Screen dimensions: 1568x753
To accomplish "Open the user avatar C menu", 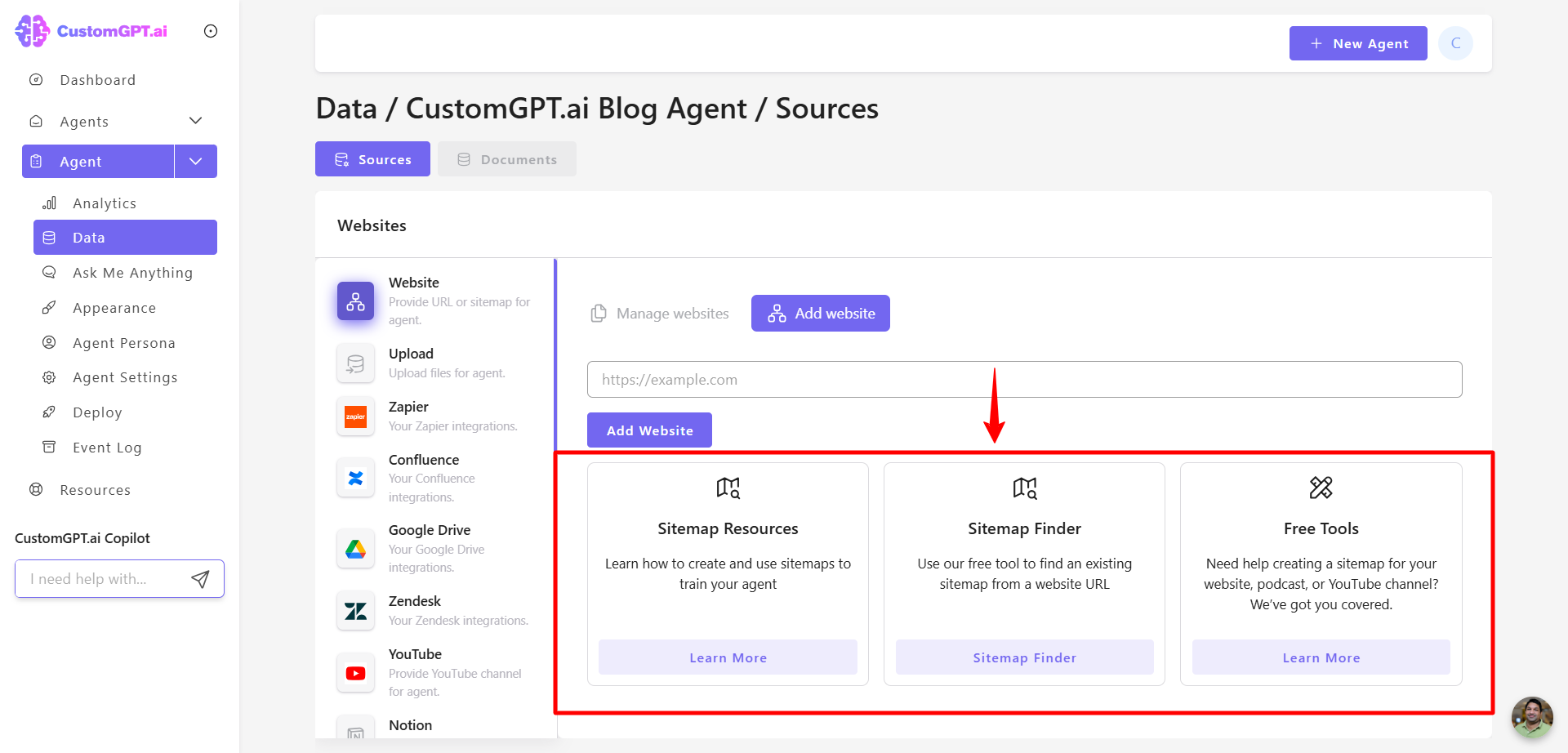I will 1456,43.
